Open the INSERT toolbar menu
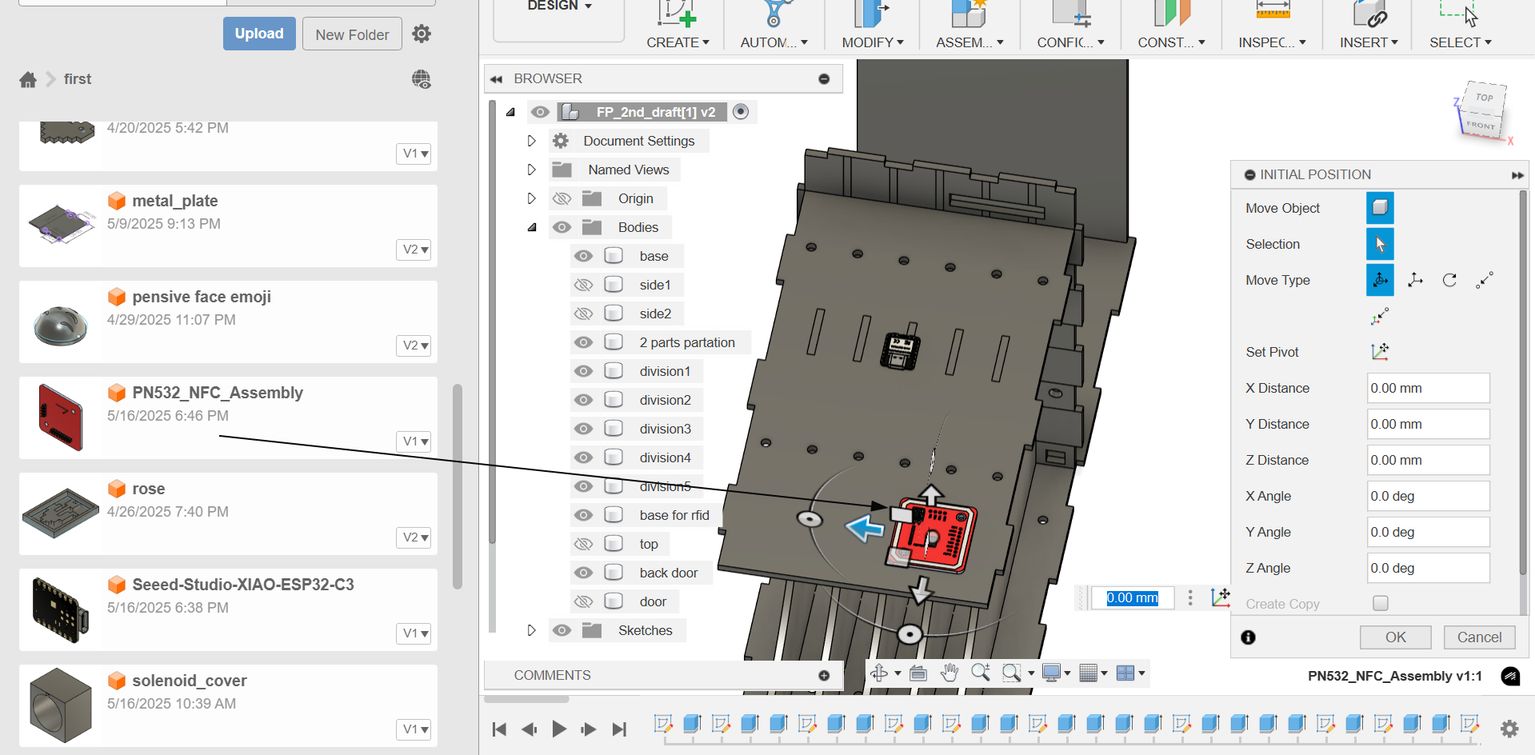Image resolution: width=1535 pixels, height=755 pixels. point(1369,42)
